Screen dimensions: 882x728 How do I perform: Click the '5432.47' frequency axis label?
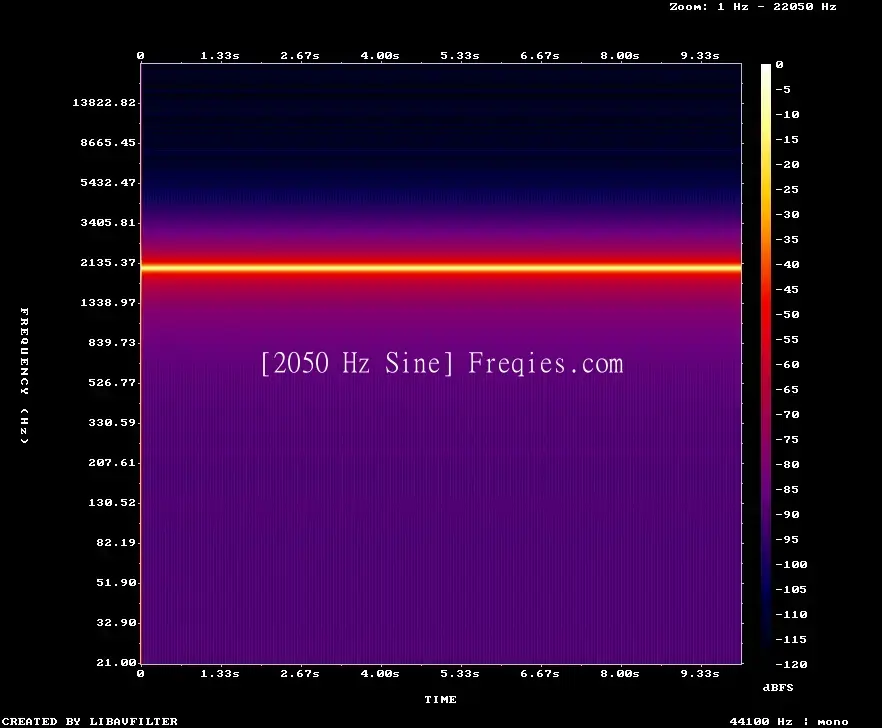pos(108,182)
